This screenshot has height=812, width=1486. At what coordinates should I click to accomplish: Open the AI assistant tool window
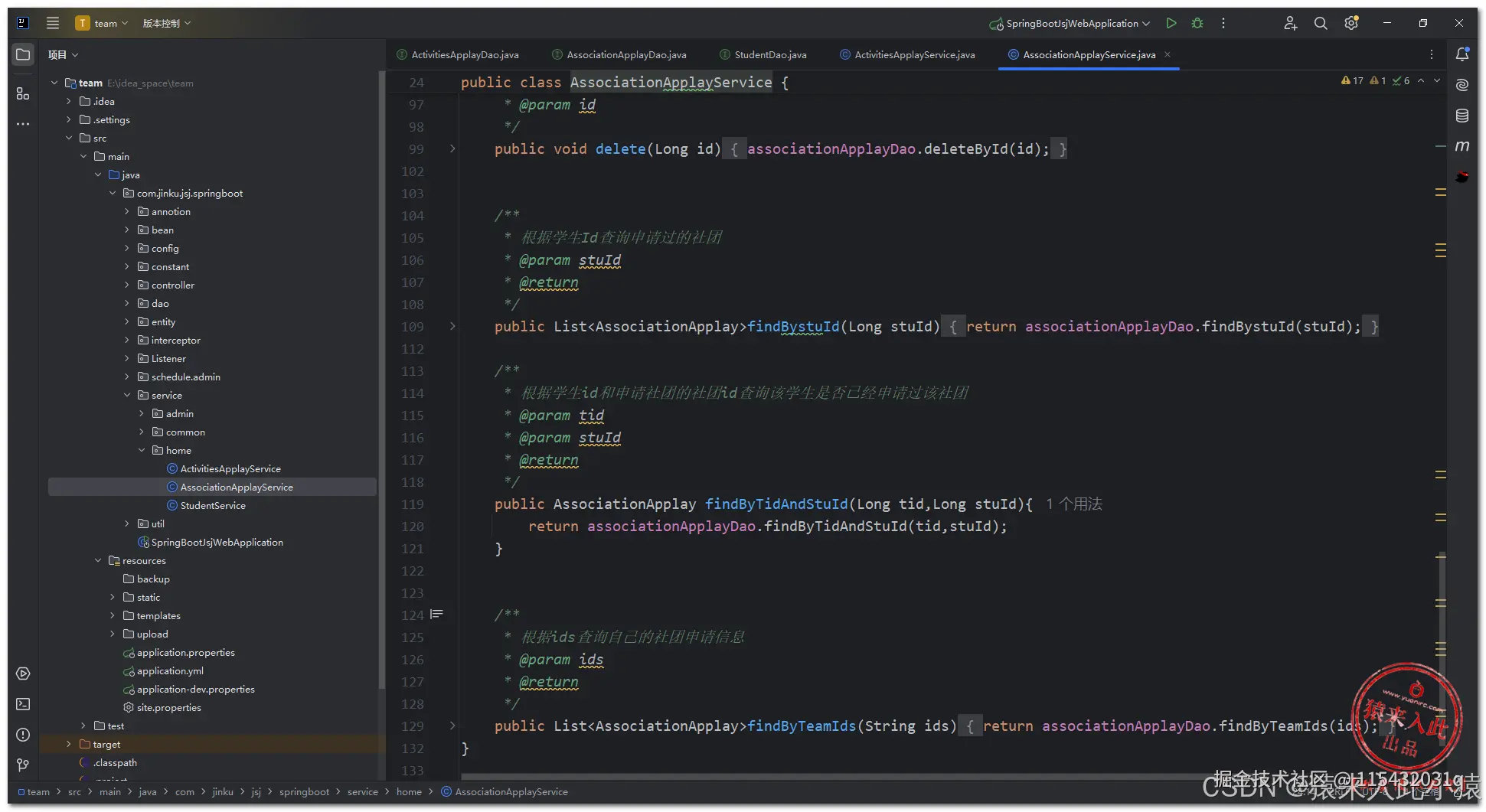[x=1462, y=85]
